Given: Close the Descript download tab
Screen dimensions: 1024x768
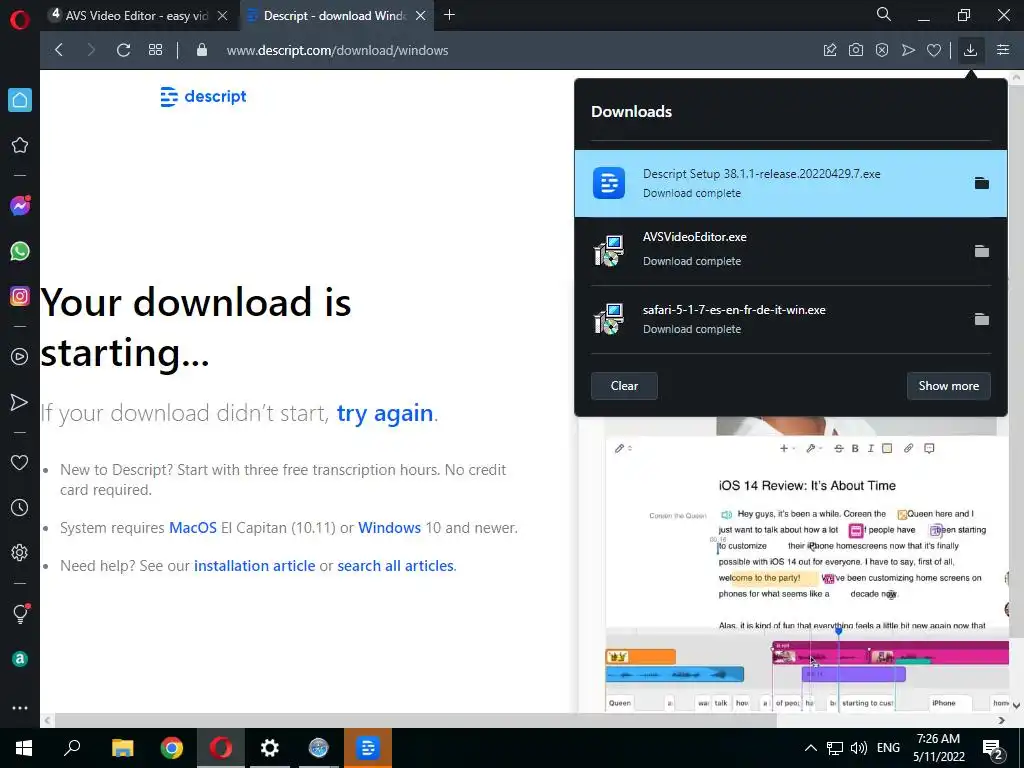Looking at the screenshot, I should click(421, 16).
